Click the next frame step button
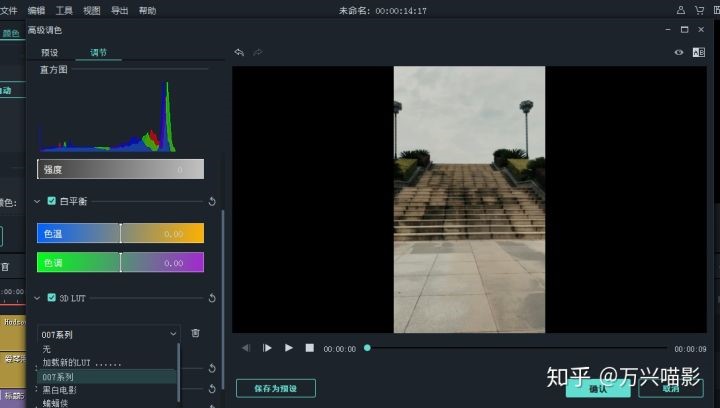 [x=267, y=348]
